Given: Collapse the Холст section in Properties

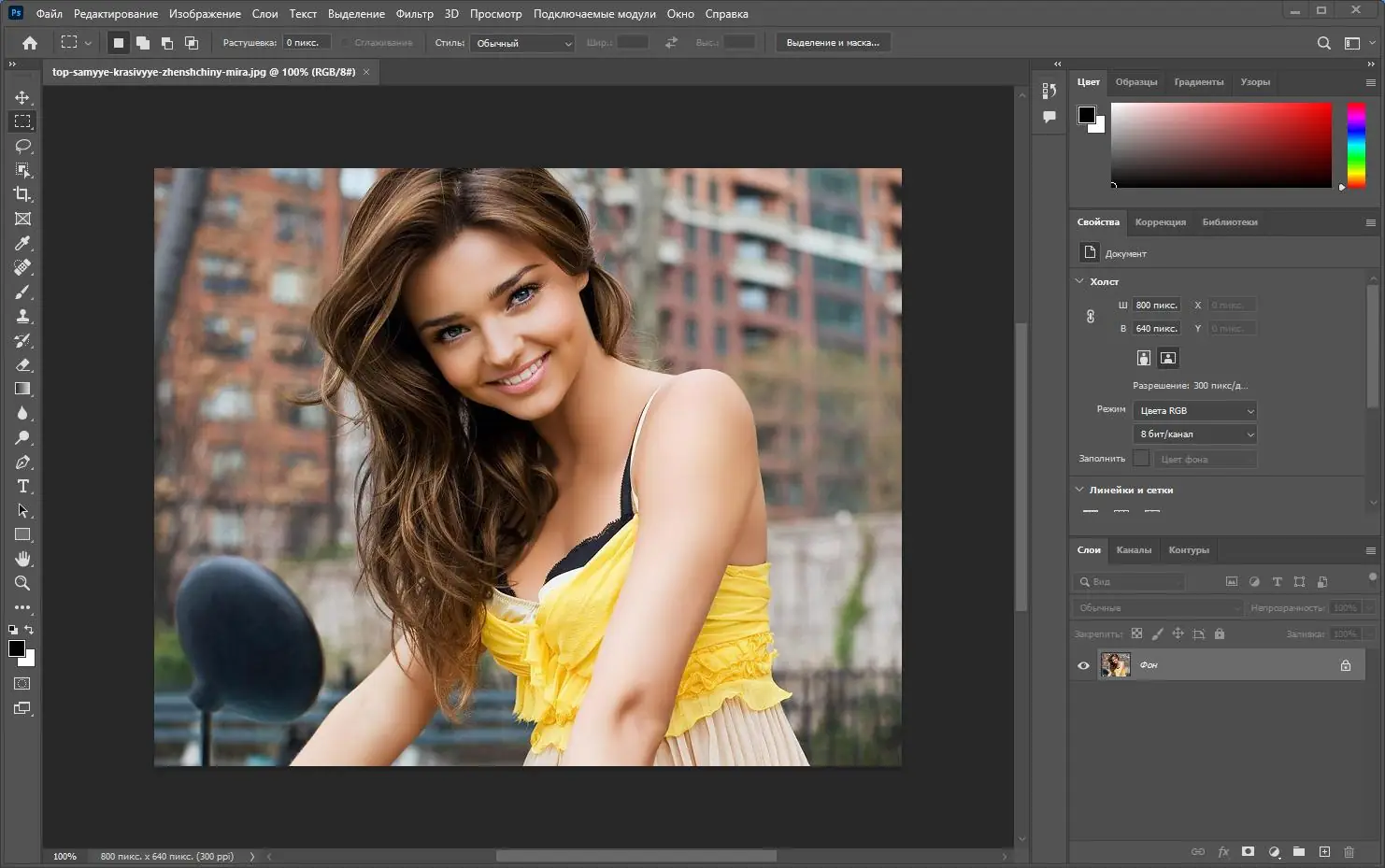Looking at the screenshot, I should pyautogui.click(x=1079, y=280).
